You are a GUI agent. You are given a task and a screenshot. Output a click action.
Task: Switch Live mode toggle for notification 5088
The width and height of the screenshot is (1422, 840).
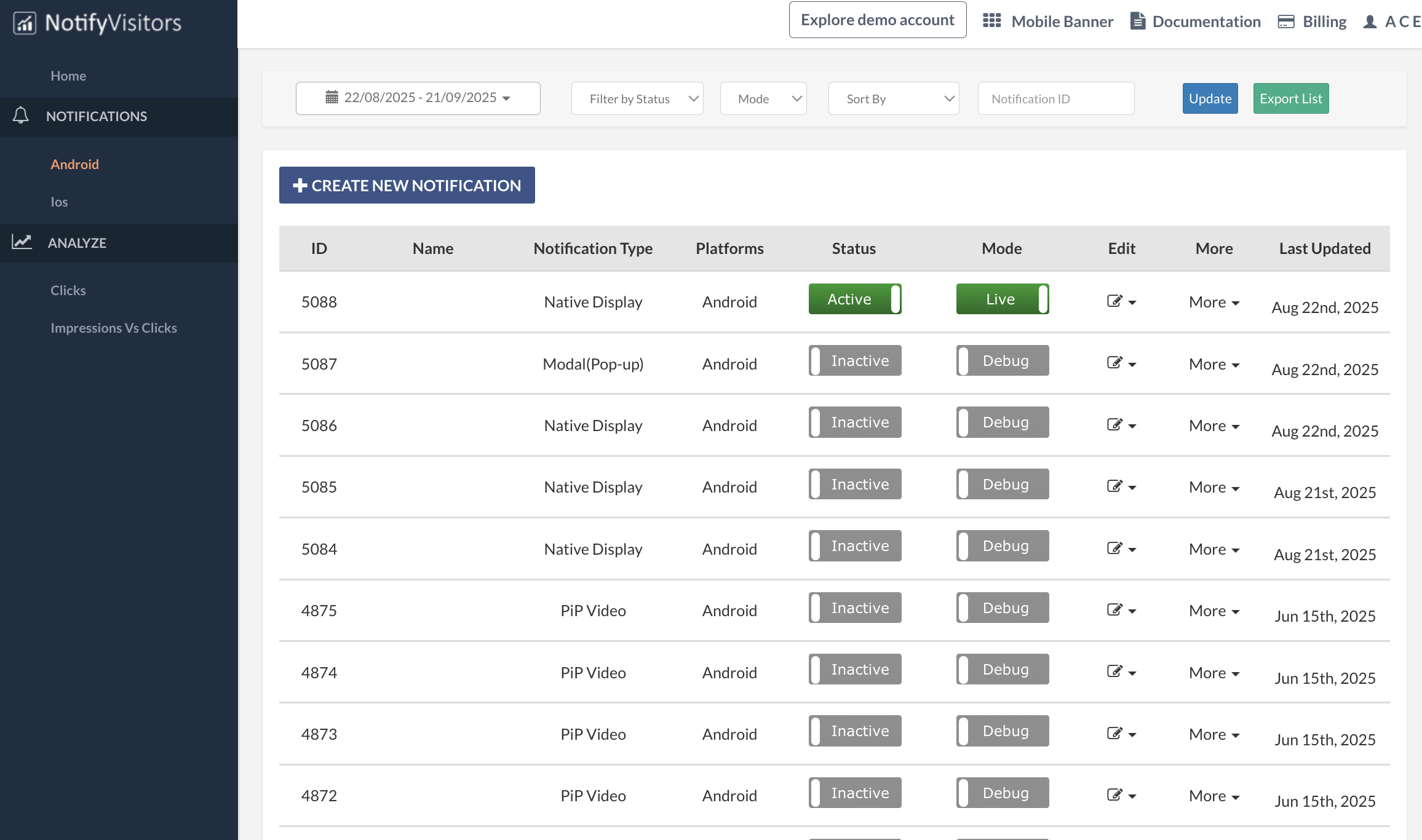[1002, 299]
